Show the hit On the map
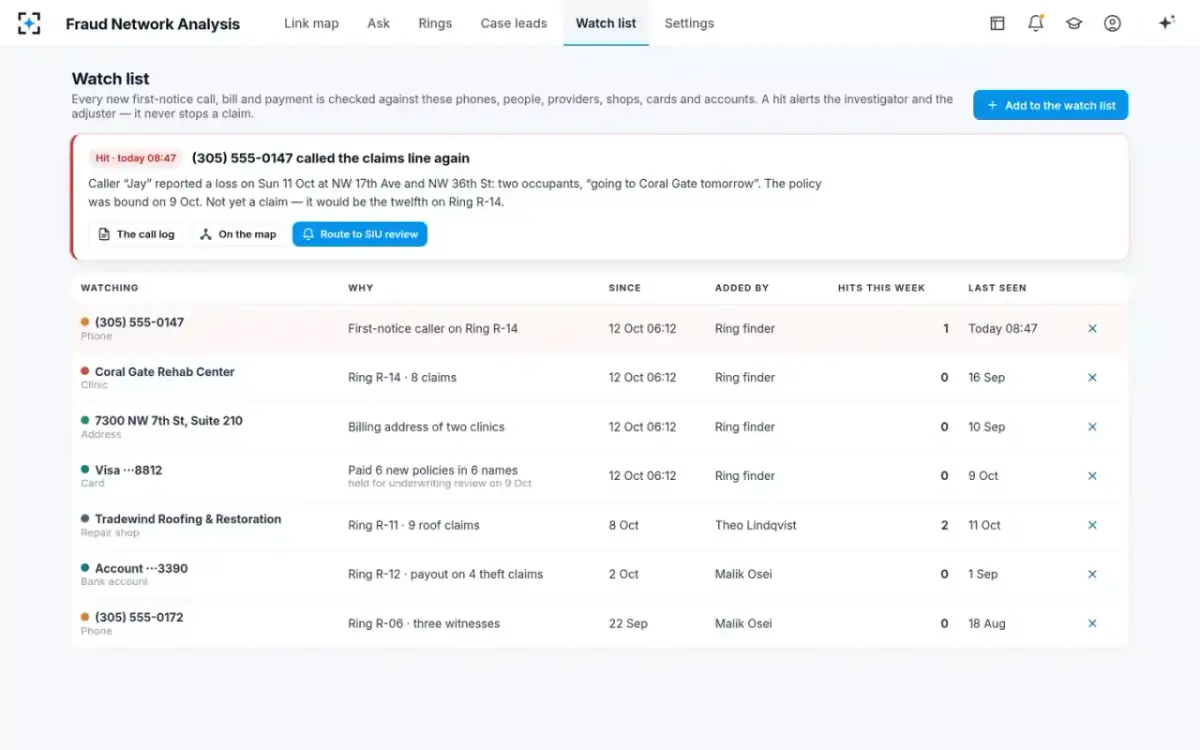Image resolution: width=1200 pixels, height=750 pixels. point(238,234)
